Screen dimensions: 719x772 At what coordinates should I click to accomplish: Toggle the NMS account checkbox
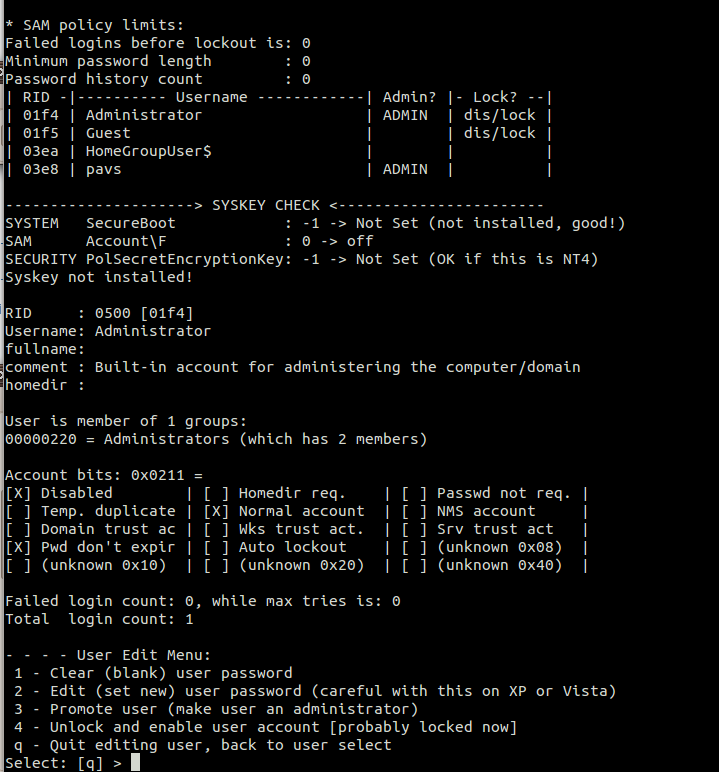click(x=415, y=511)
